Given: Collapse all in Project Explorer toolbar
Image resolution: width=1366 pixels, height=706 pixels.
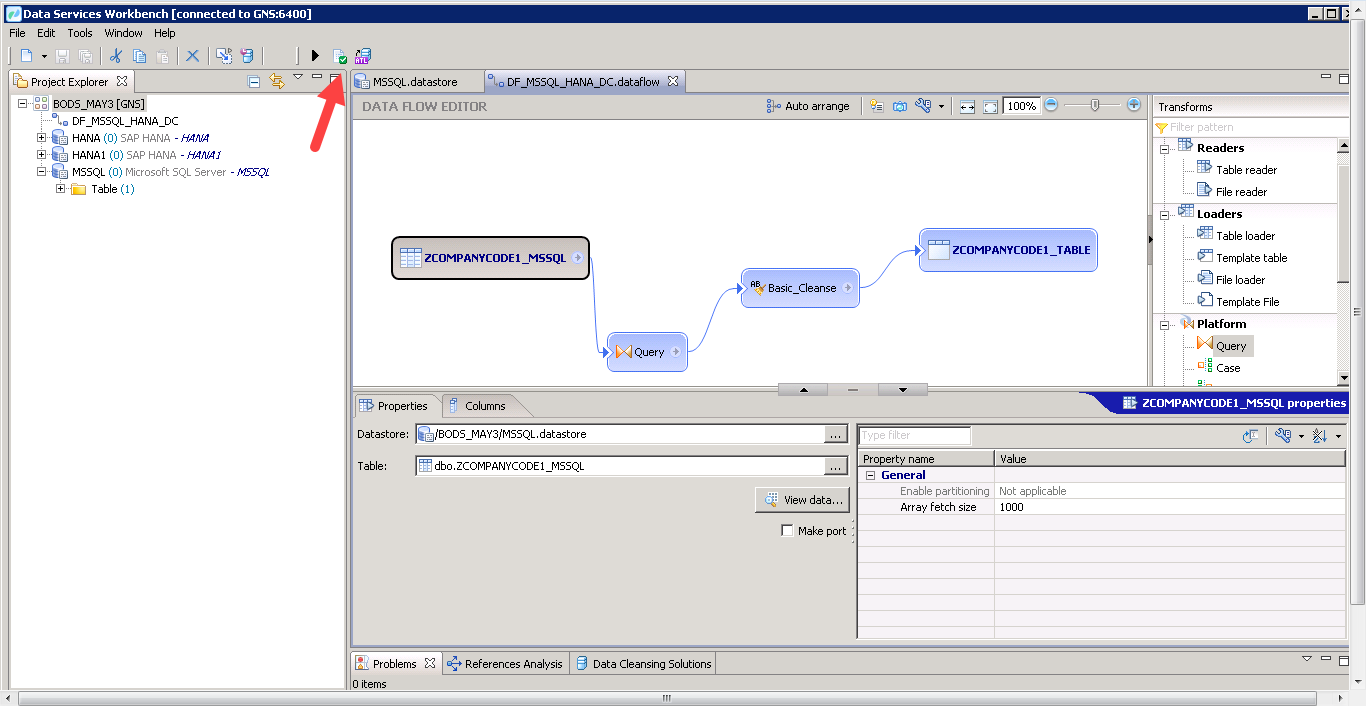Looking at the screenshot, I should click(254, 82).
